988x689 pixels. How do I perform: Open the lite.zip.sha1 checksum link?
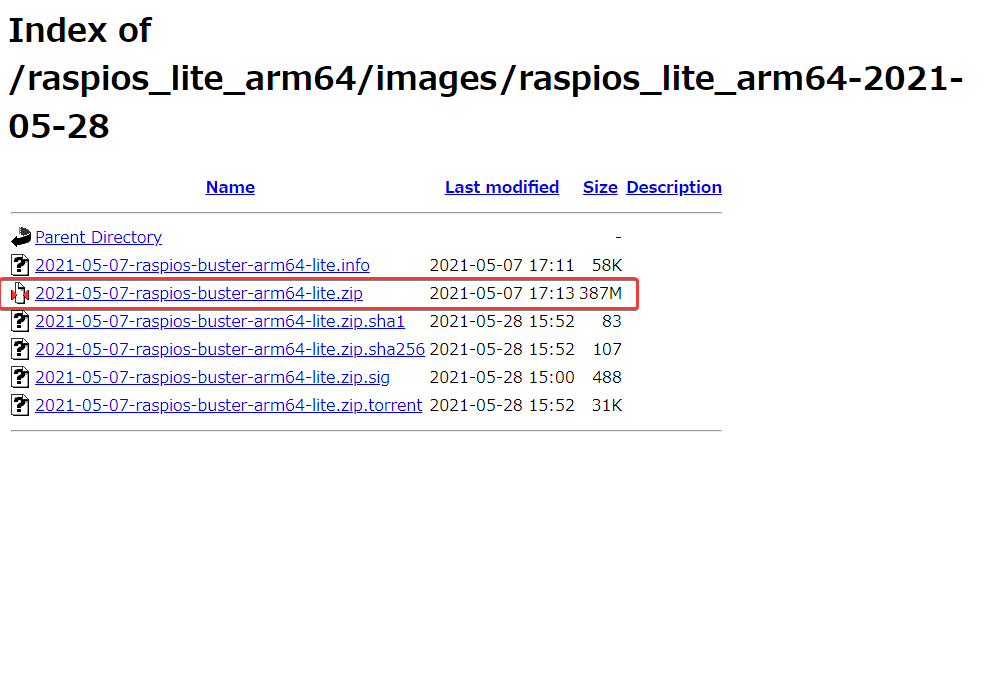coord(220,321)
